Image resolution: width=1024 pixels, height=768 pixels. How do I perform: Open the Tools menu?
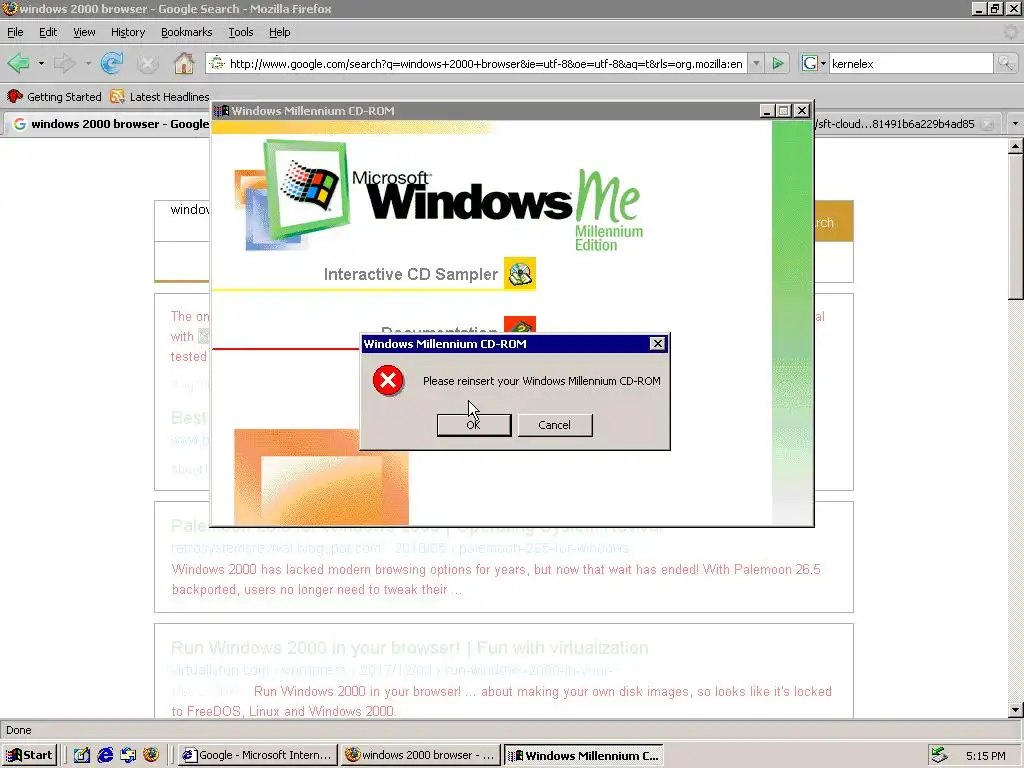[x=240, y=32]
